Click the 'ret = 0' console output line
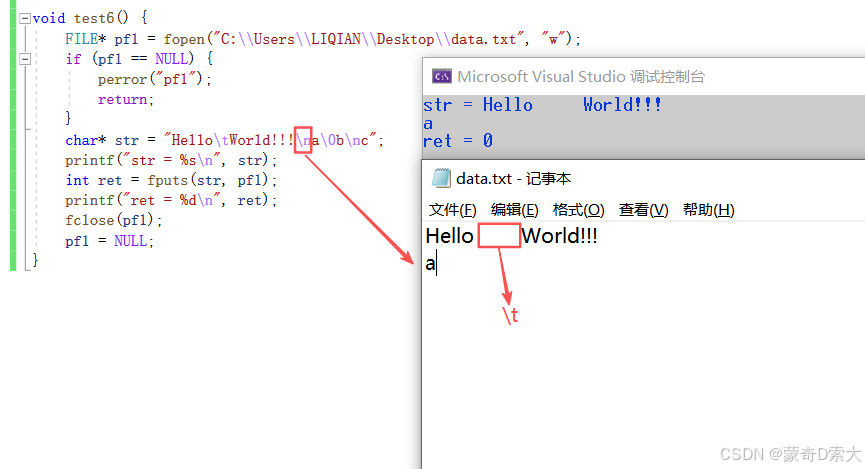The image size is (865, 469). [x=458, y=141]
